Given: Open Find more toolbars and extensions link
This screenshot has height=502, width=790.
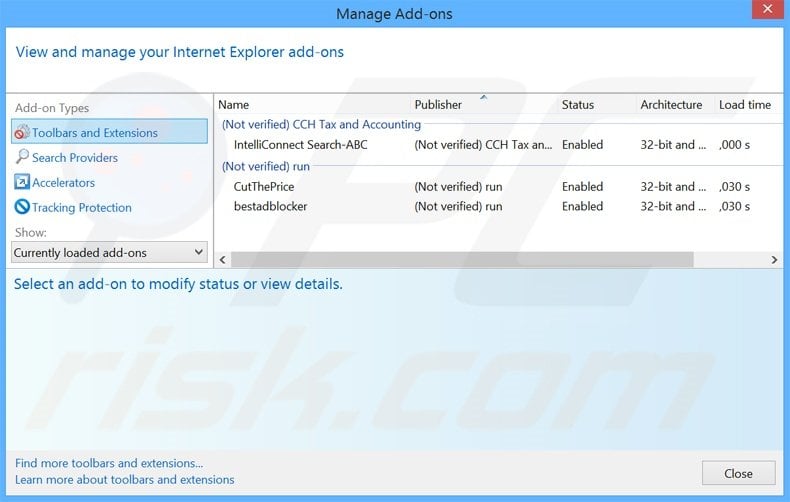Looking at the screenshot, I should (109, 463).
